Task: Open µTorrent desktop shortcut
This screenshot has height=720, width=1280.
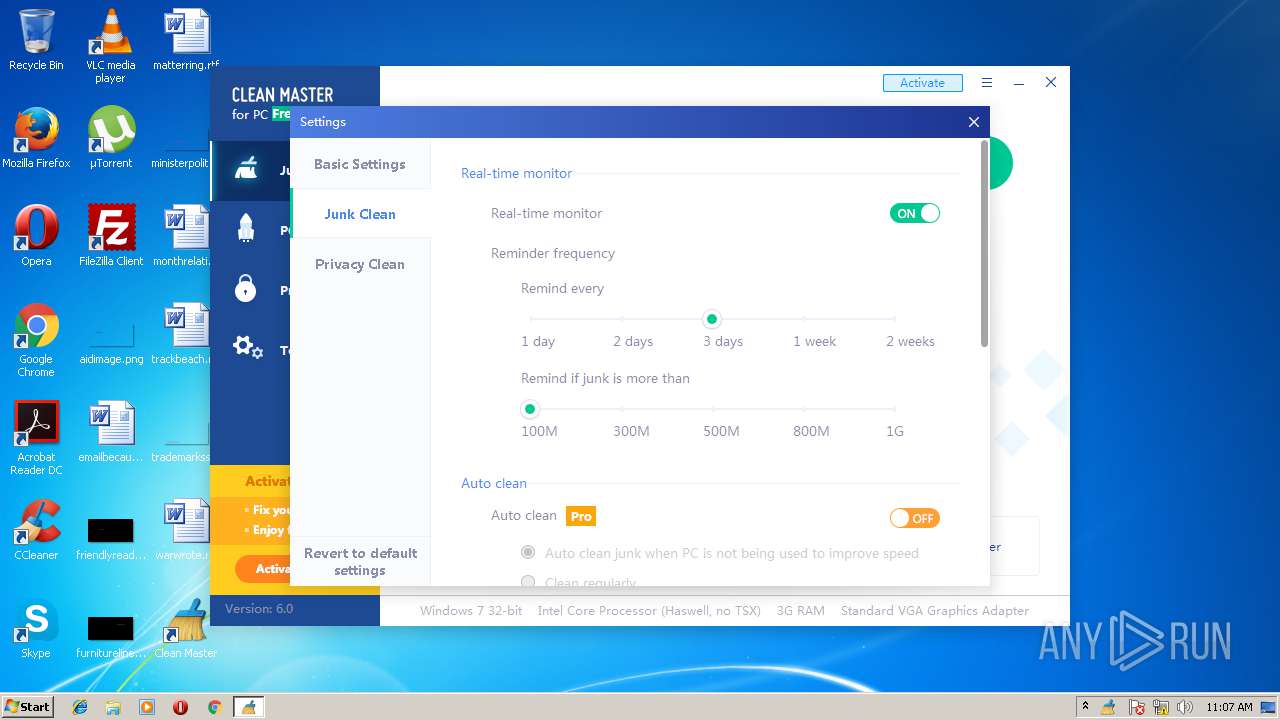Action: [x=110, y=138]
